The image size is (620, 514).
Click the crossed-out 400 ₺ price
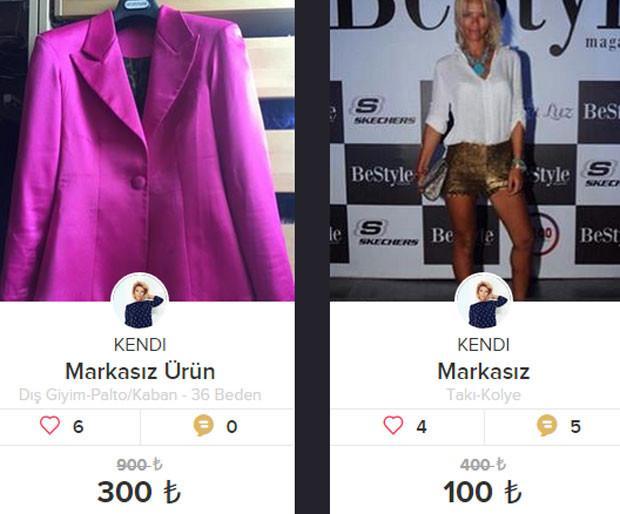(483, 465)
